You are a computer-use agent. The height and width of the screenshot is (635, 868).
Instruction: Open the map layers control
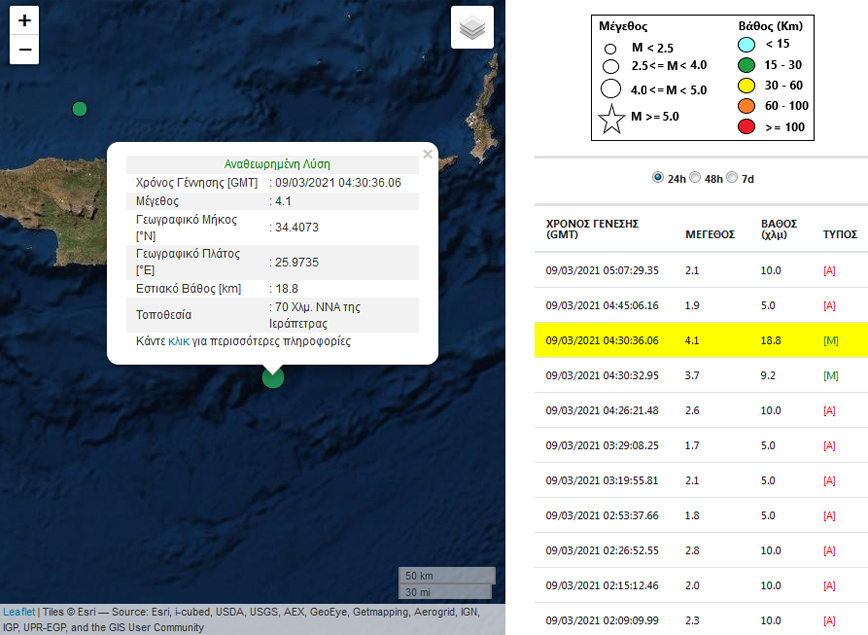pyautogui.click(x=472, y=28)
